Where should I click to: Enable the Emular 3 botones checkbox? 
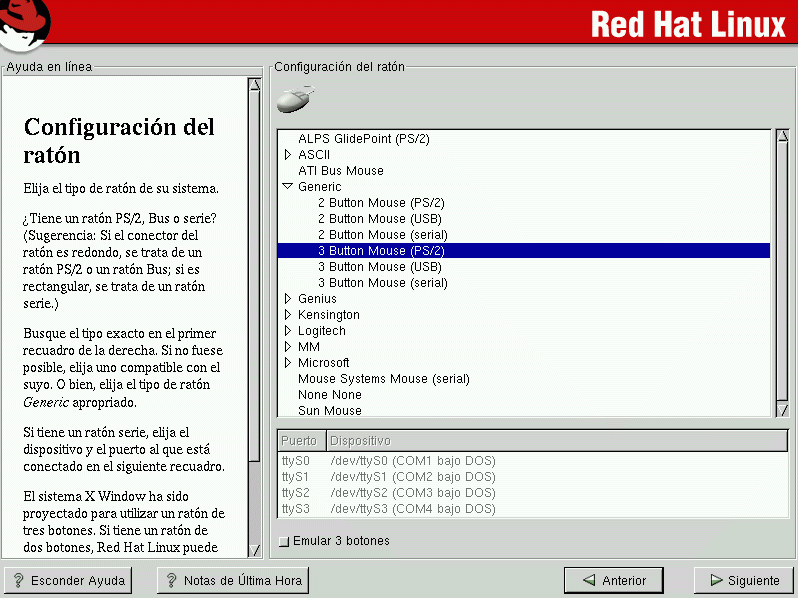285,542
